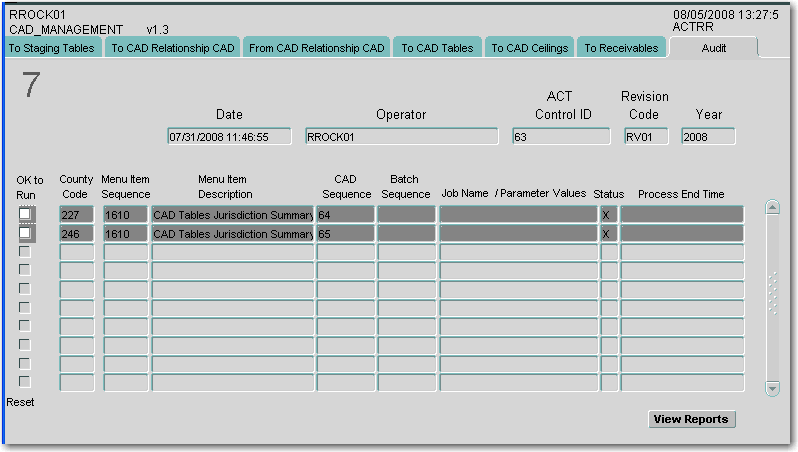
Task: Click the Year field showing 2008
Action: click(708, 137)
